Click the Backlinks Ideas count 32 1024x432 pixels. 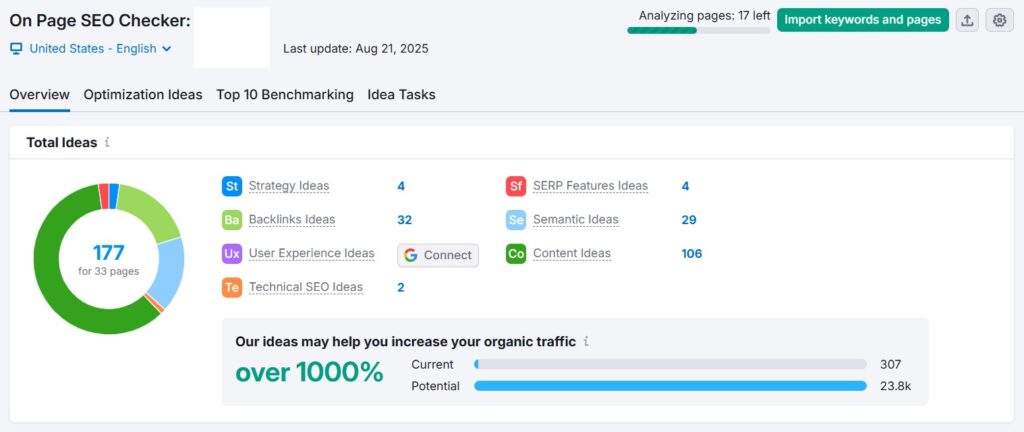click(x=404, y=220)
